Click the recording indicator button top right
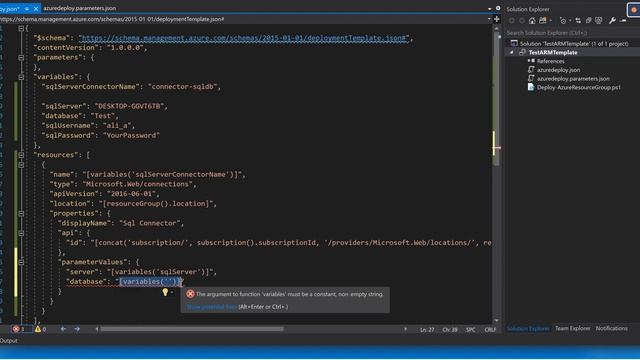640x360 pixels. [x=633, y=10]
